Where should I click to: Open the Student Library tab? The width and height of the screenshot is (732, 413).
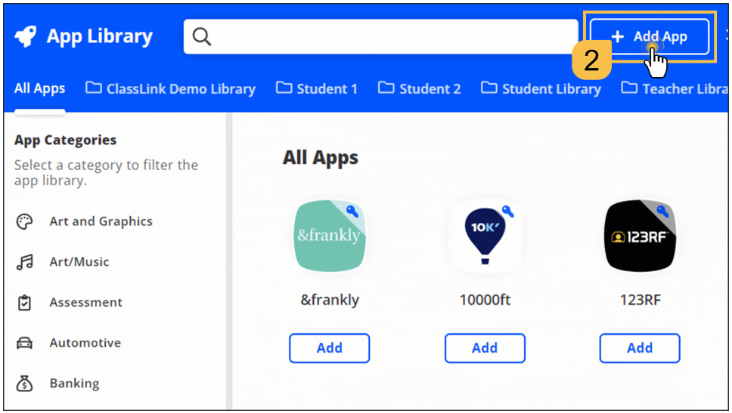tap(541, 88)
